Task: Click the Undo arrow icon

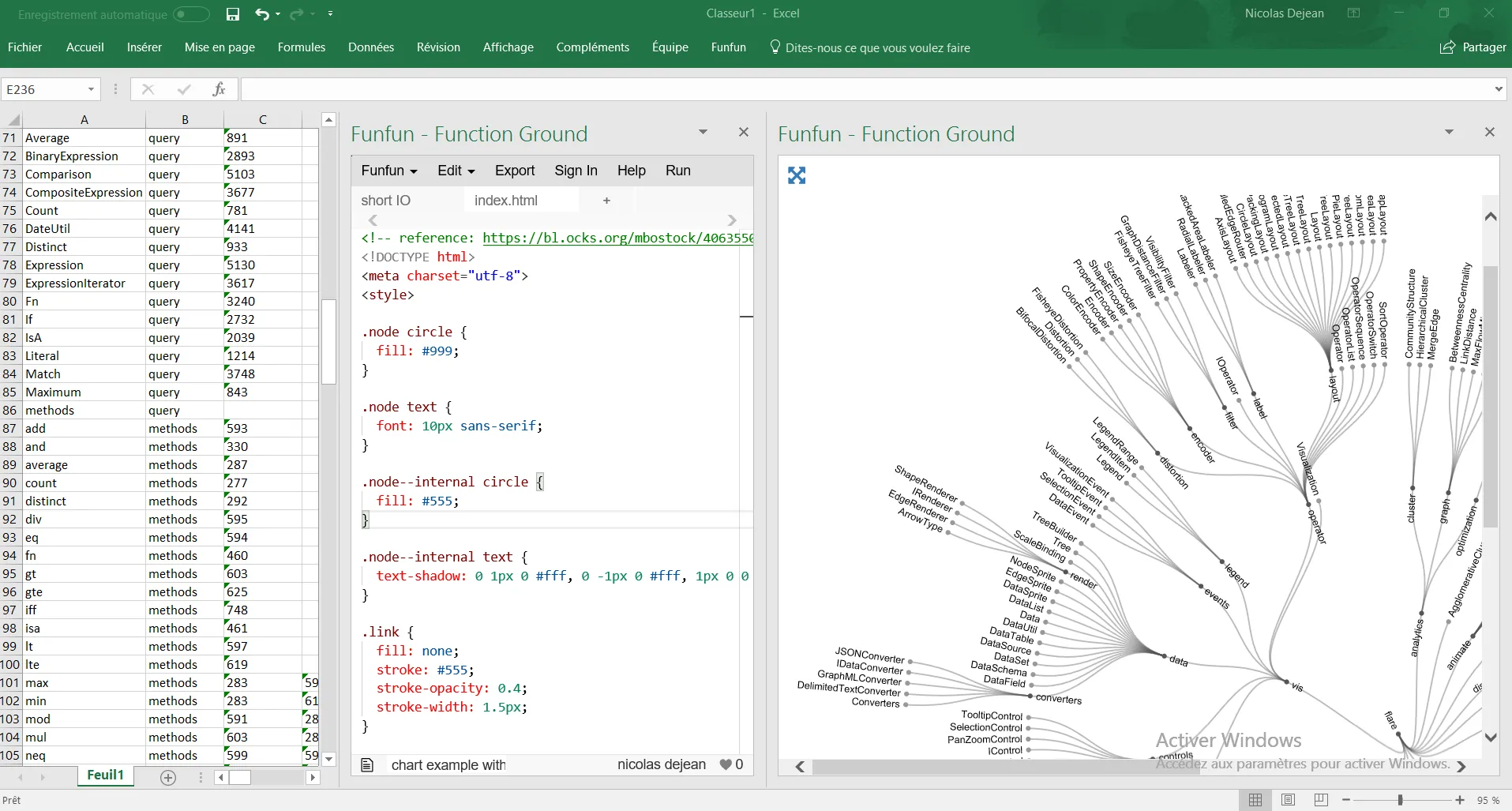Action: (262, 14)
